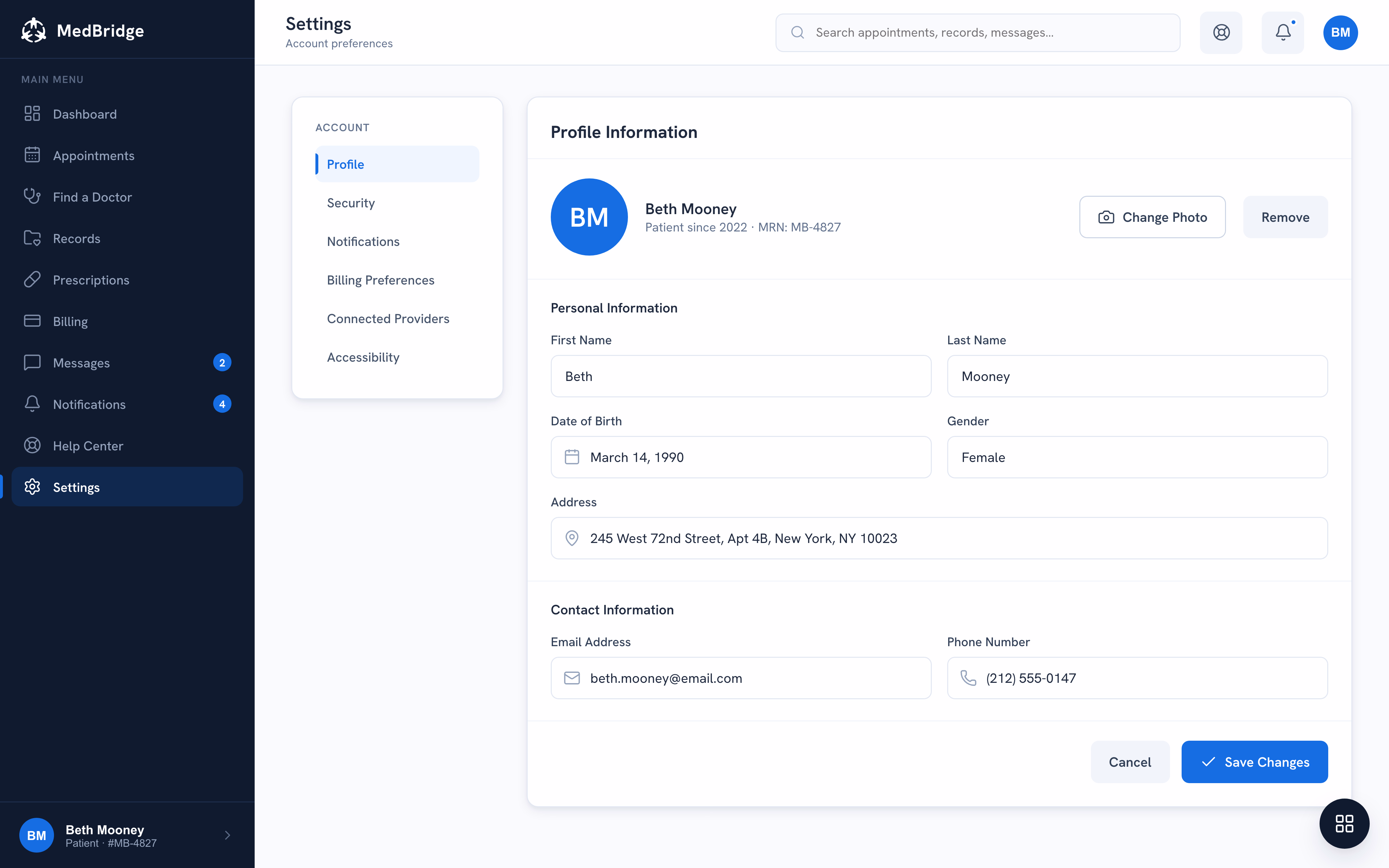Viewport: 1389px width, 868px height.
Task: Click the MedBridge logo icon
Action: pyautogui.click(x=33, y=31)
